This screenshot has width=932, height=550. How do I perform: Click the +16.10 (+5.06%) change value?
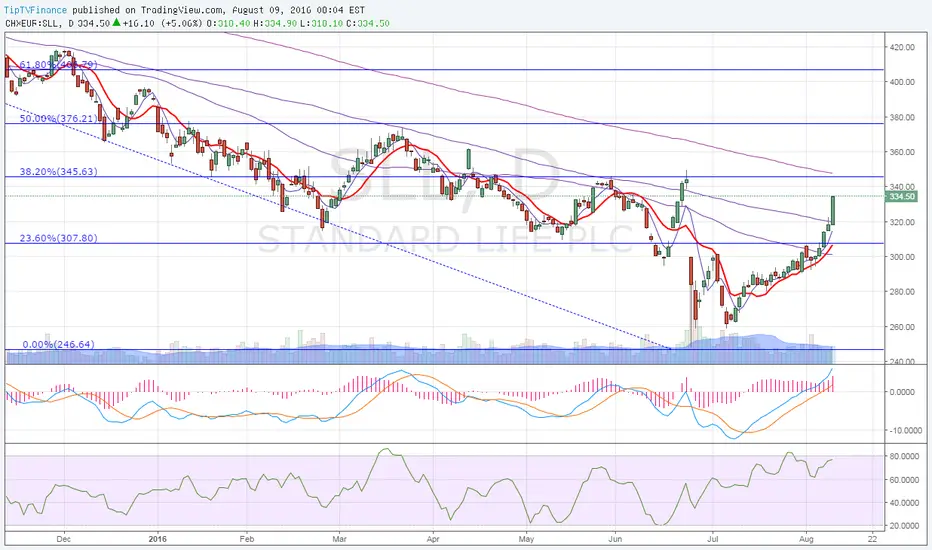click(162, 23)
